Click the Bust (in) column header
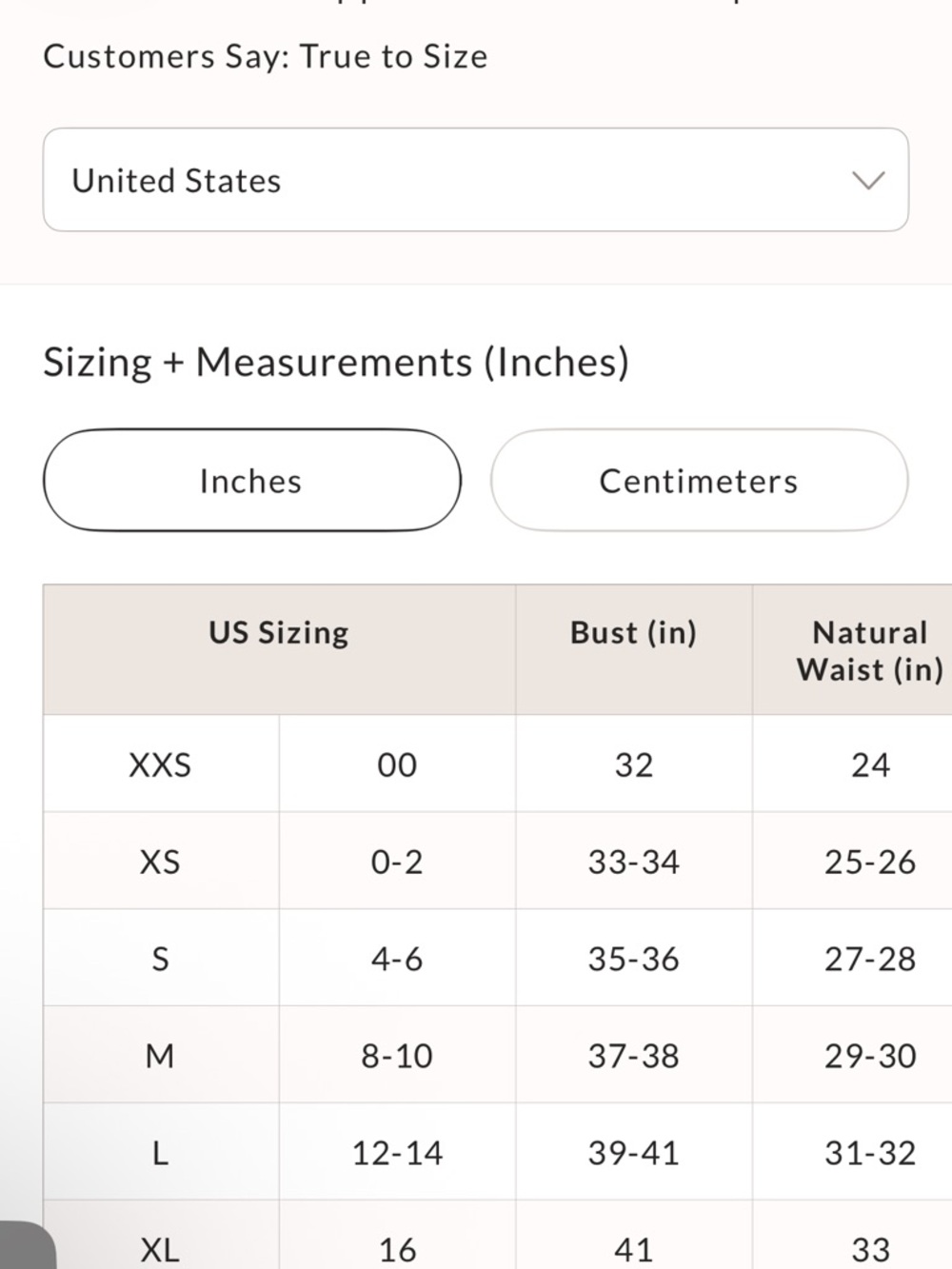 point(633,633)
